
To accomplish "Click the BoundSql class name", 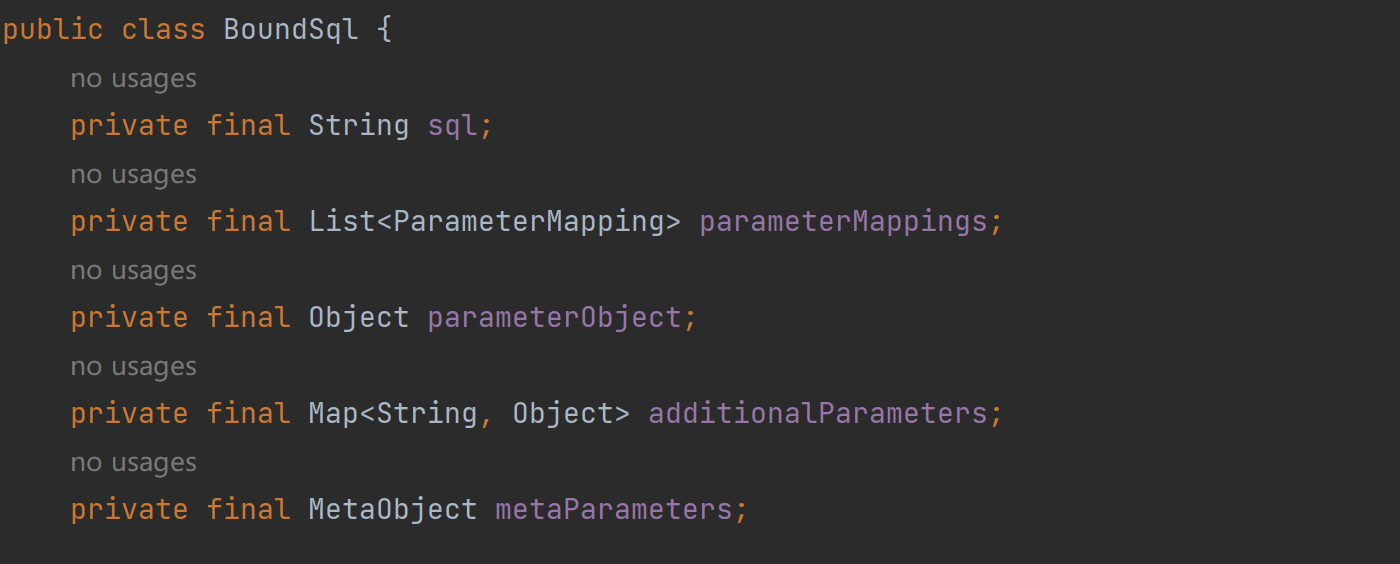I will pos(291,29).
